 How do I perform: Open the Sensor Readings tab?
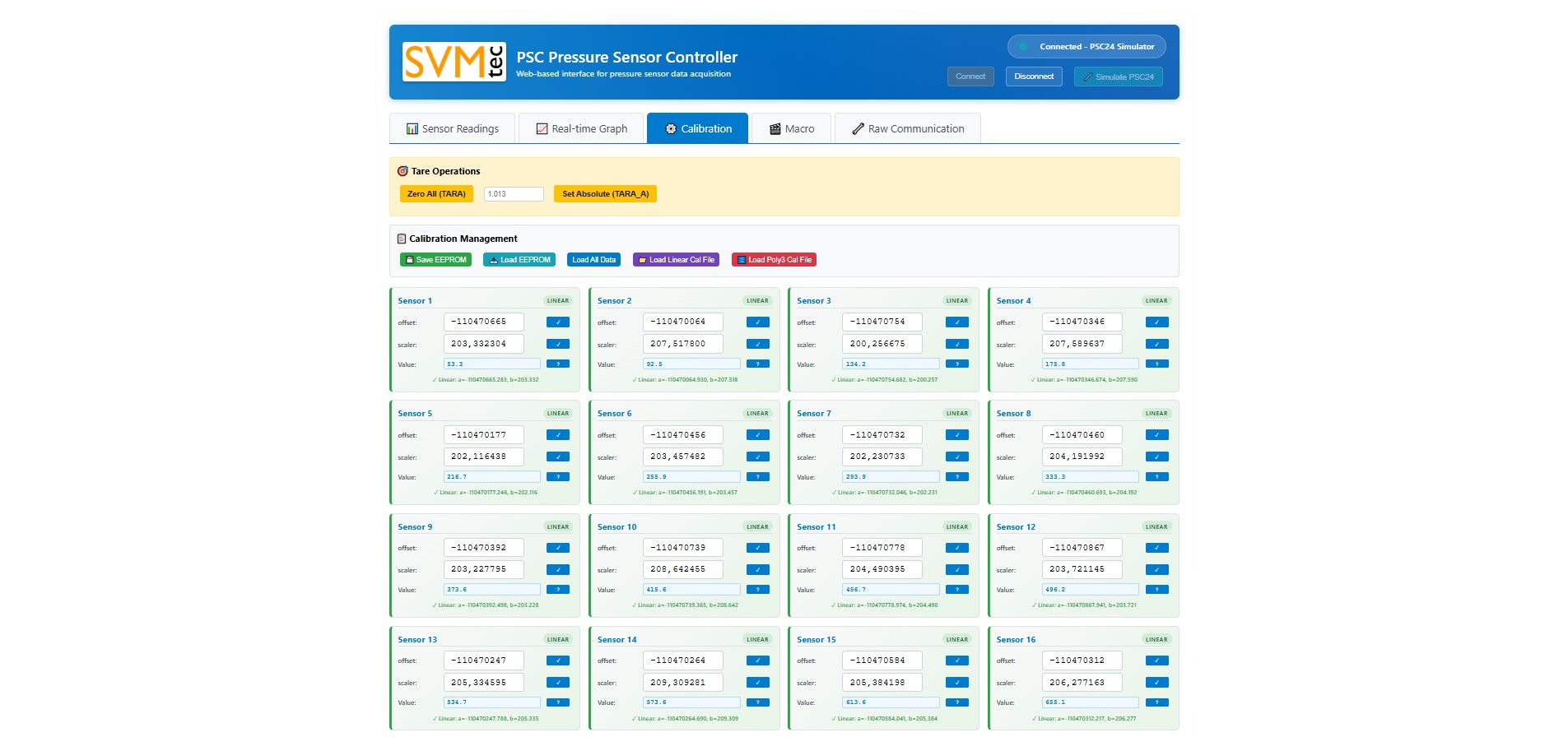coord(452,129)
